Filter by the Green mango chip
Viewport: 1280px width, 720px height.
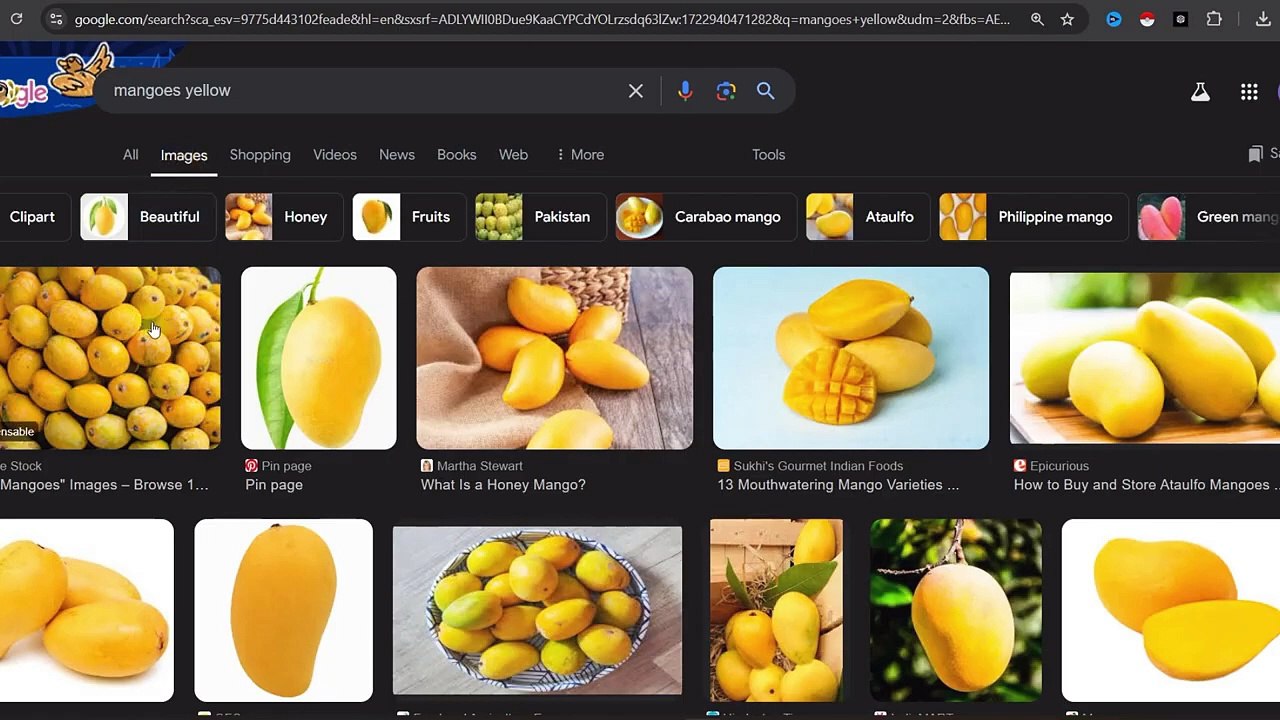pyautogui.click(x=1209, y=217)
